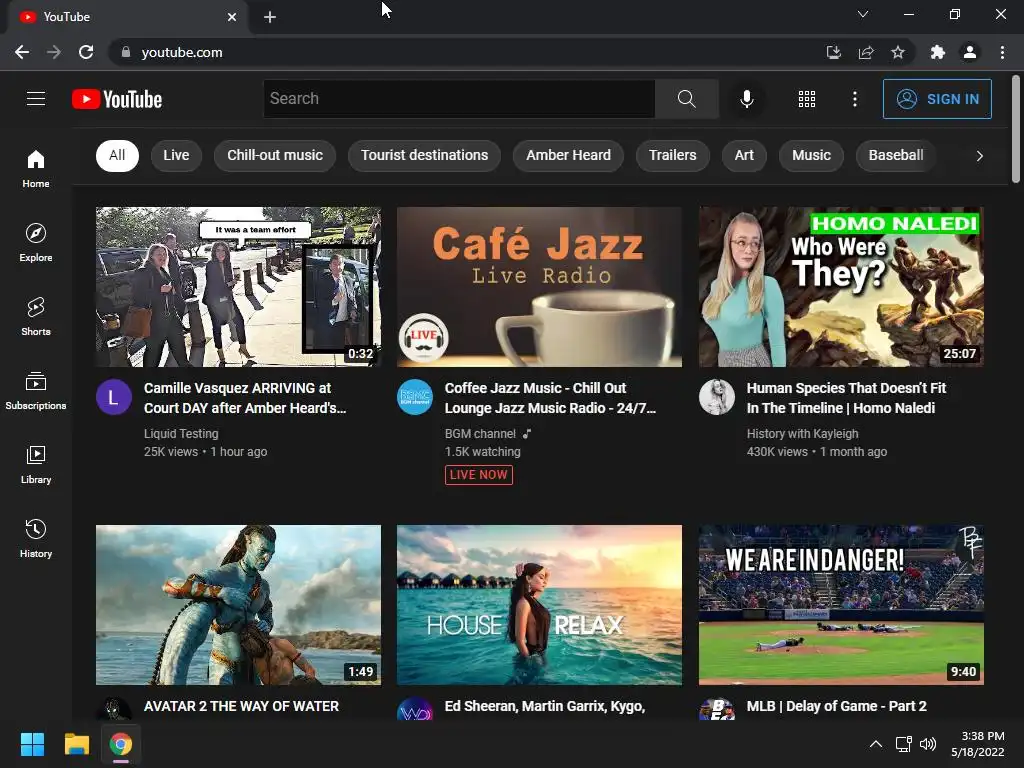Screen dimensions: 1024x768
Task: Open the YouTube hamburger guide menu
Action: [36, 99]
